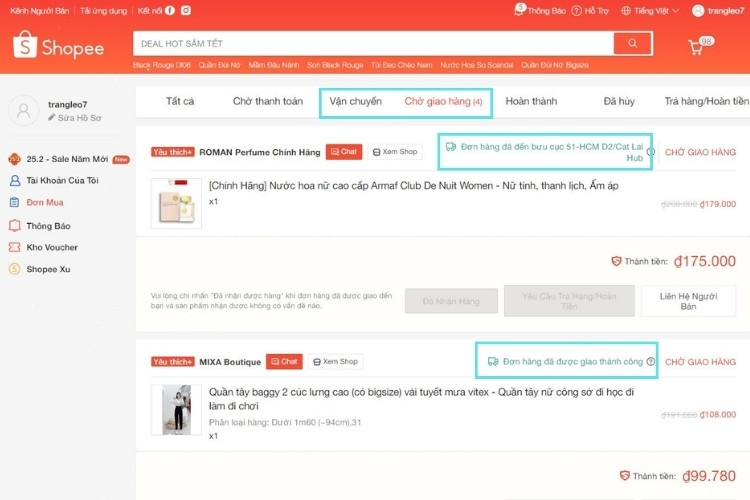The image size is (750, 500).
Task: Click the Đã Nhận Hàng button
Action: coord(451,301)
